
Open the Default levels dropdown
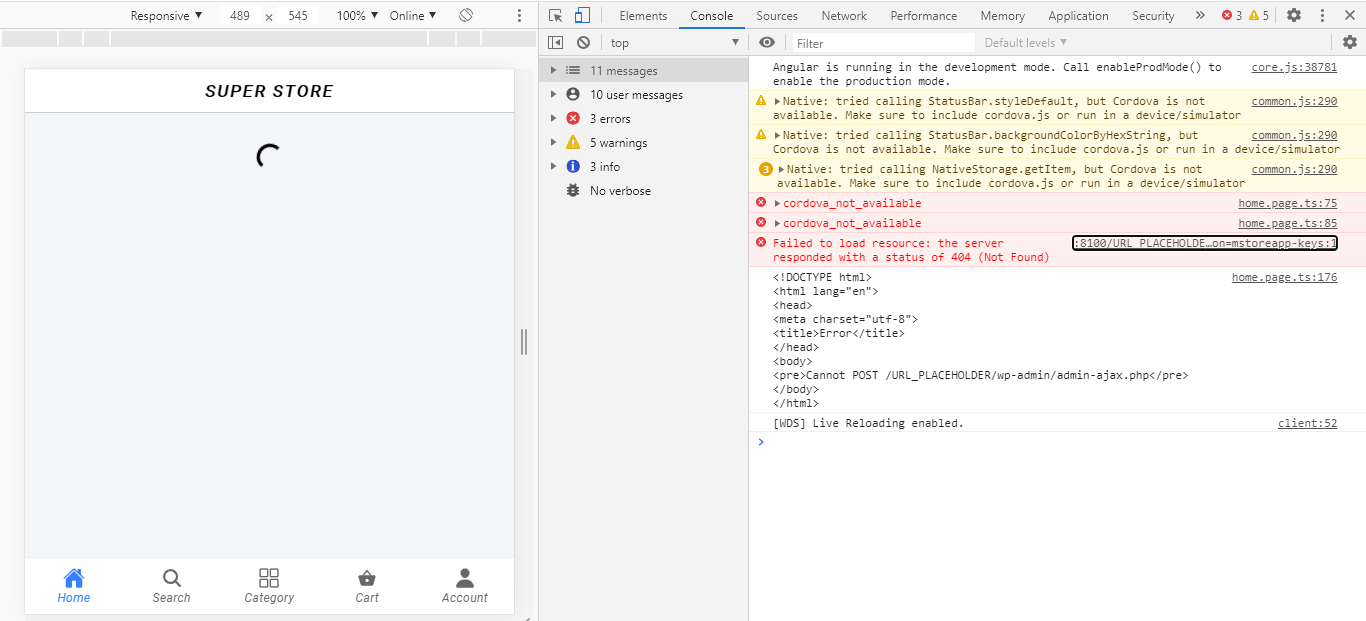[x=1024, y=42]
